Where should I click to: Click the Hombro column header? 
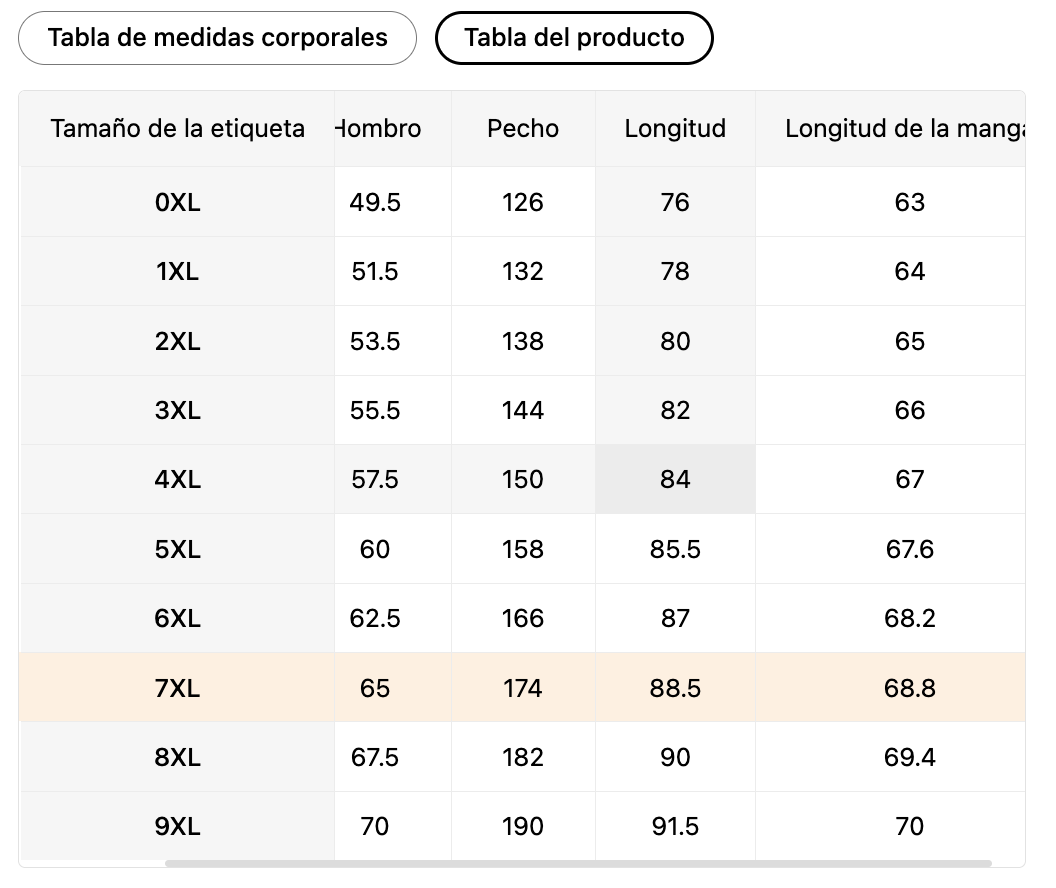pos(380,129)
